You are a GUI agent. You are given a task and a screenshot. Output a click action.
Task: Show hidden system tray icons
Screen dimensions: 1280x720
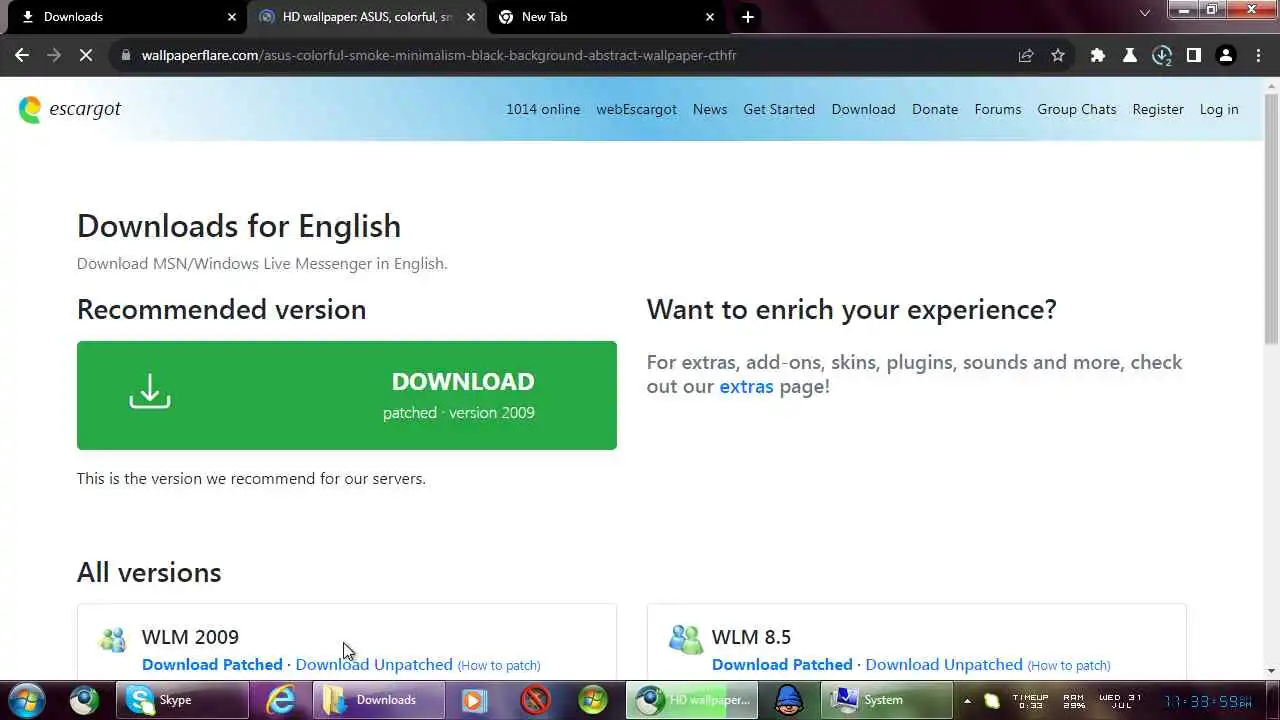click(967, 700)
